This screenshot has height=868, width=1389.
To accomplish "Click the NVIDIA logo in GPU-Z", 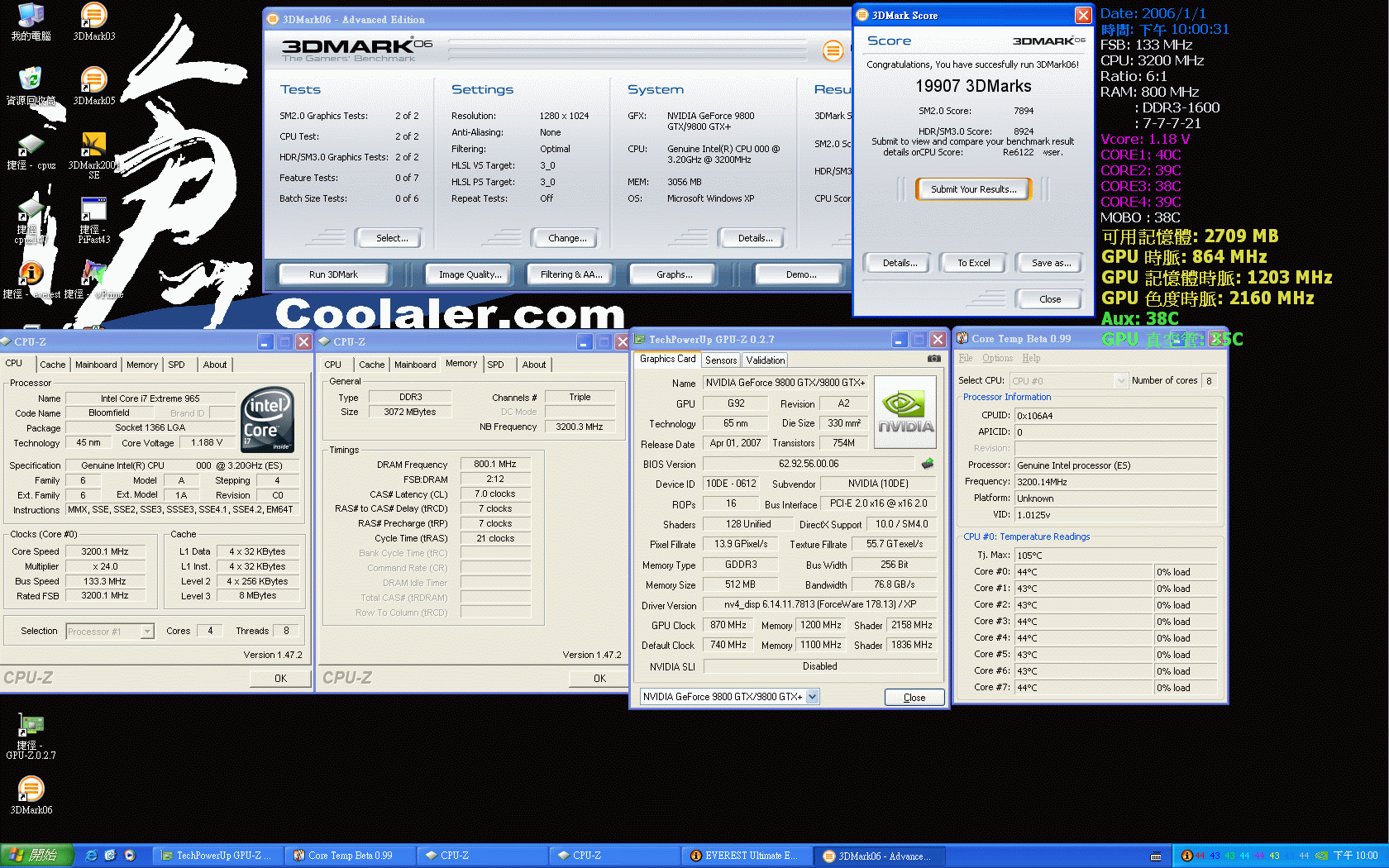I will point(905,413).
